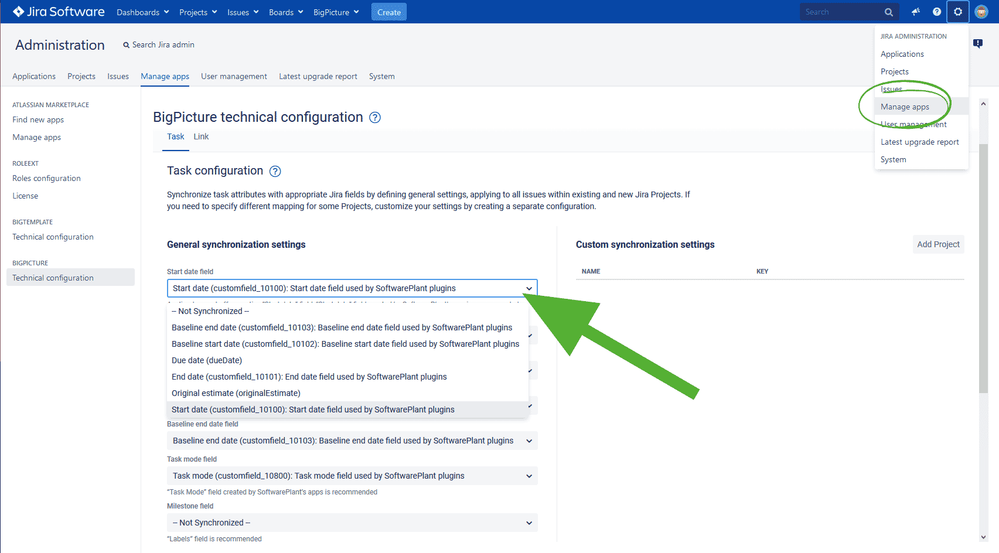Viewport: 999px width, 553px height.
Task: Click help icon beside Task configuration
Action: (x=275, y=171)
